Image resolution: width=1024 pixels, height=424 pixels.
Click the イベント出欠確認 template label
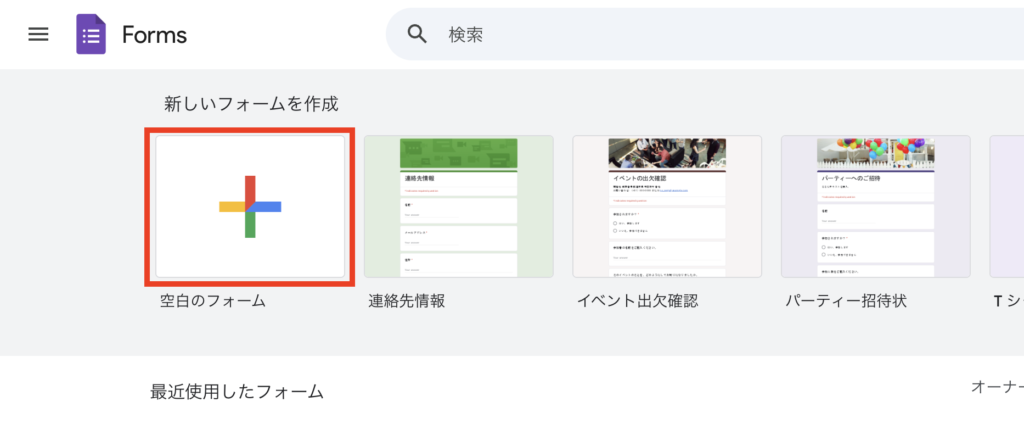tap(637, 300)
